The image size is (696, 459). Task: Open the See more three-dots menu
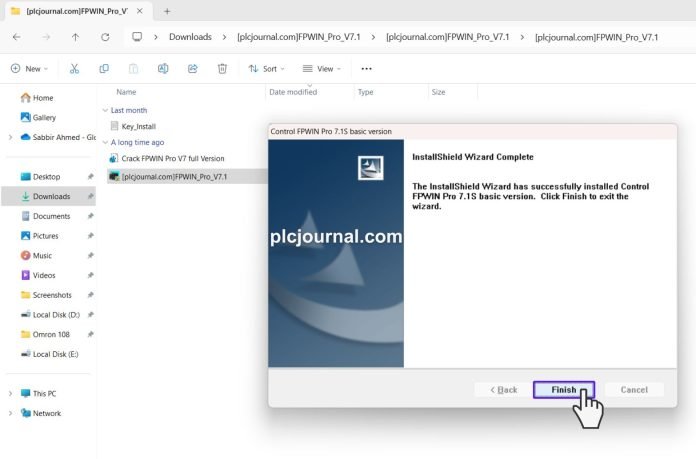[366, 69]
